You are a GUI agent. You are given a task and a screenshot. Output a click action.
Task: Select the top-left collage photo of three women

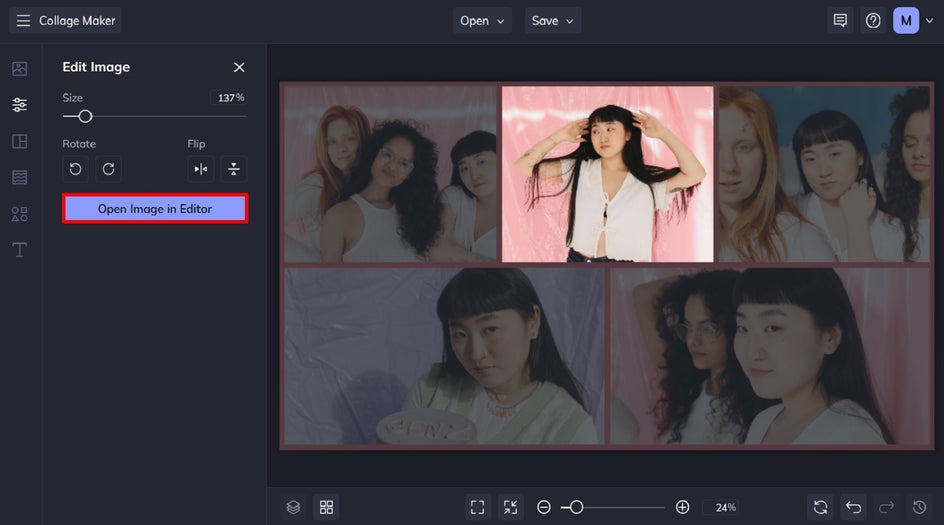[390, 174]
